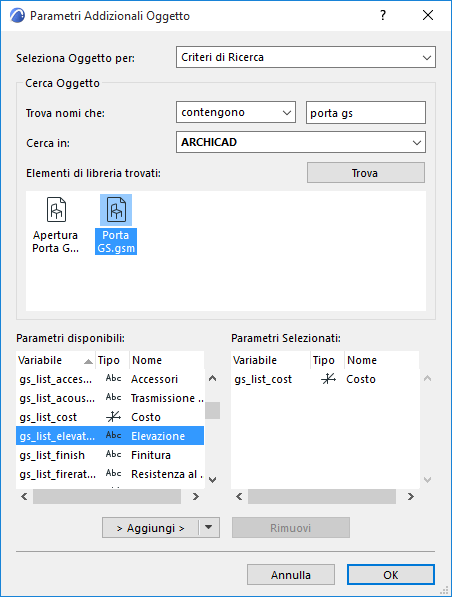Click the disabled Rimuovi button
The height and width of the screenshot is (597, 452).
[x=291, y=528]
